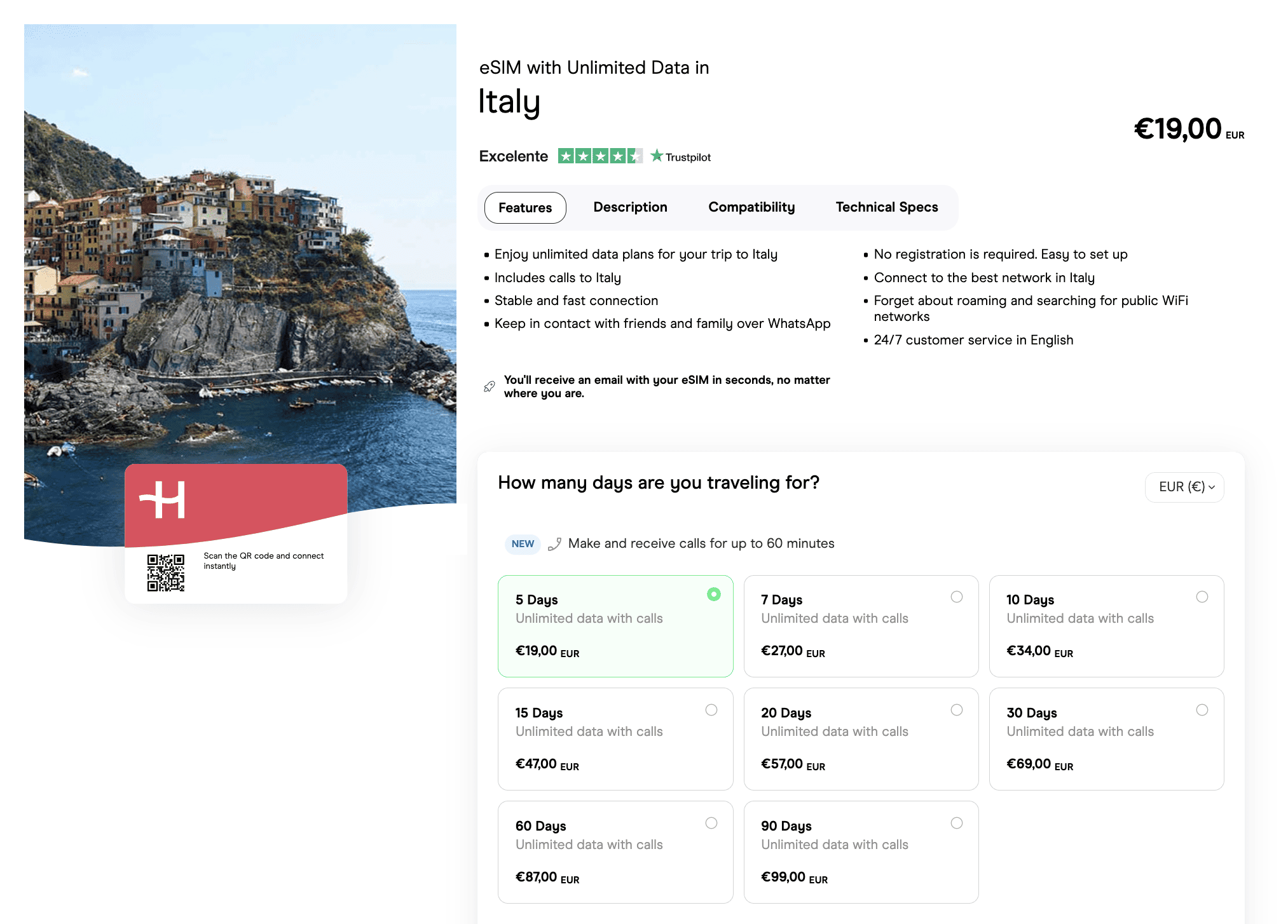Click the Compatibility tab
This screenshot has height=924, width=1288.
pyautogui.click(x=751, y=207)
